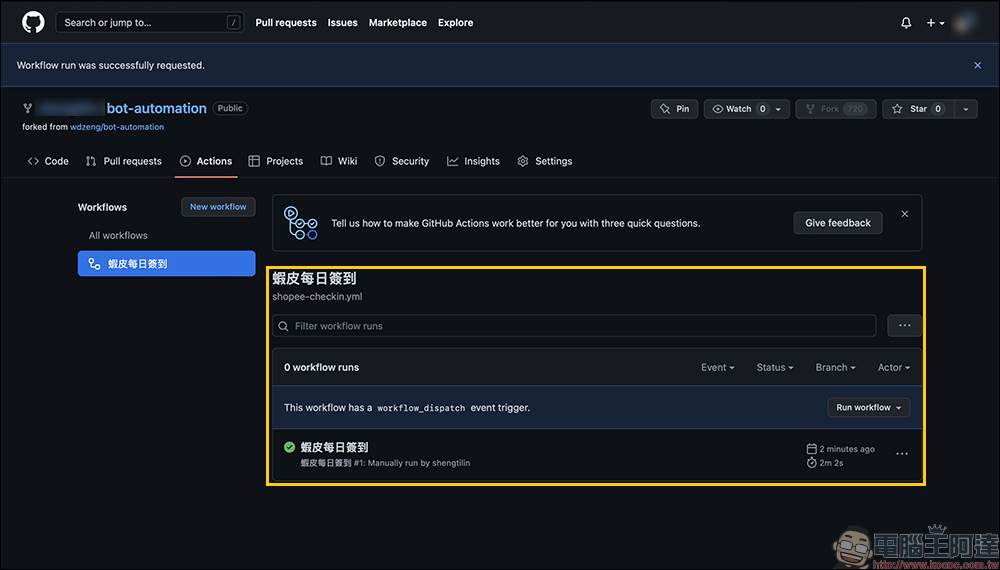Open the workflow options menu beside filter
Image resolution: width=1000 pixels, height=570 pixels.
point(904,326)
